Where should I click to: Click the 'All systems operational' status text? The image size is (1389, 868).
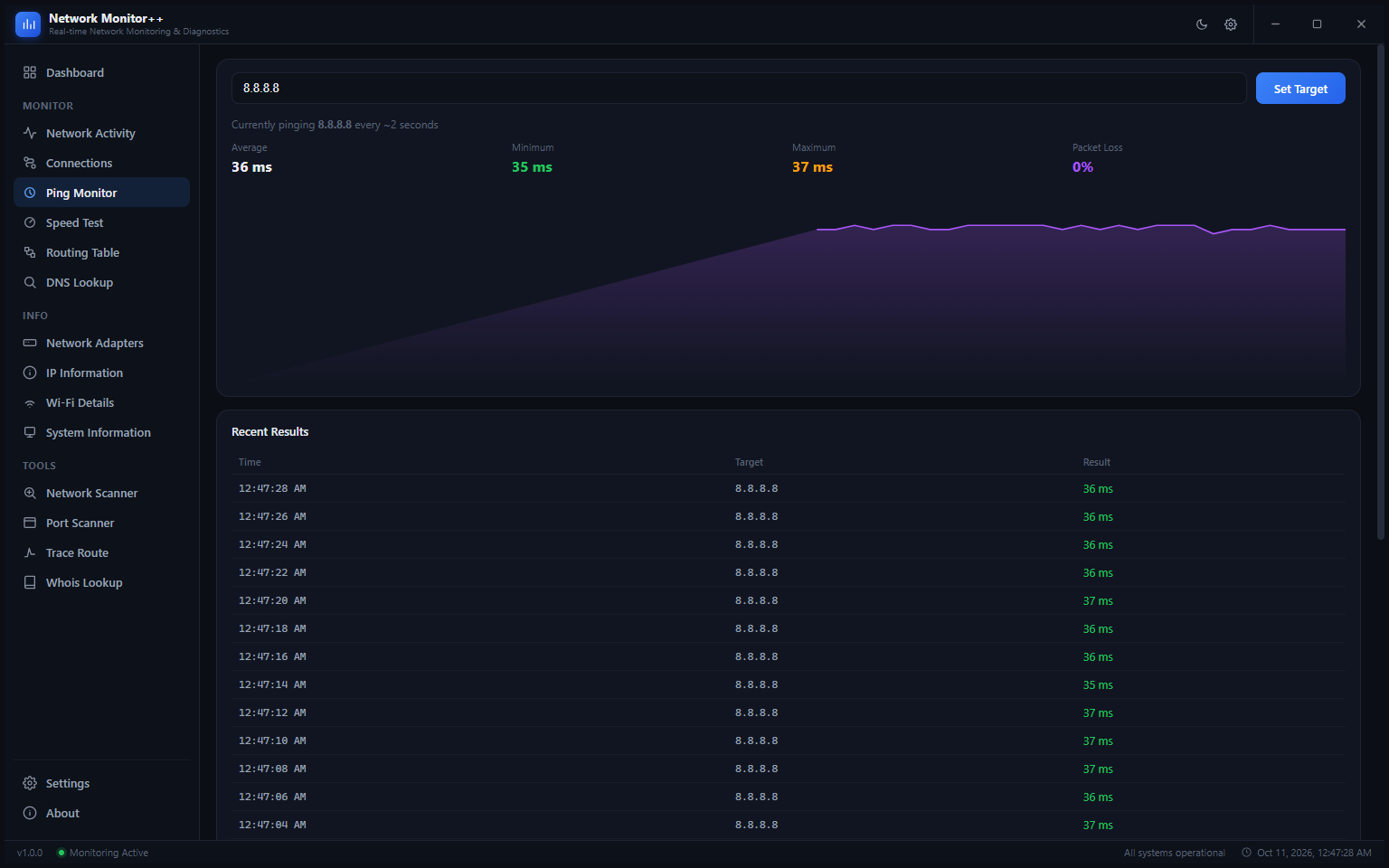(1175, 853)
